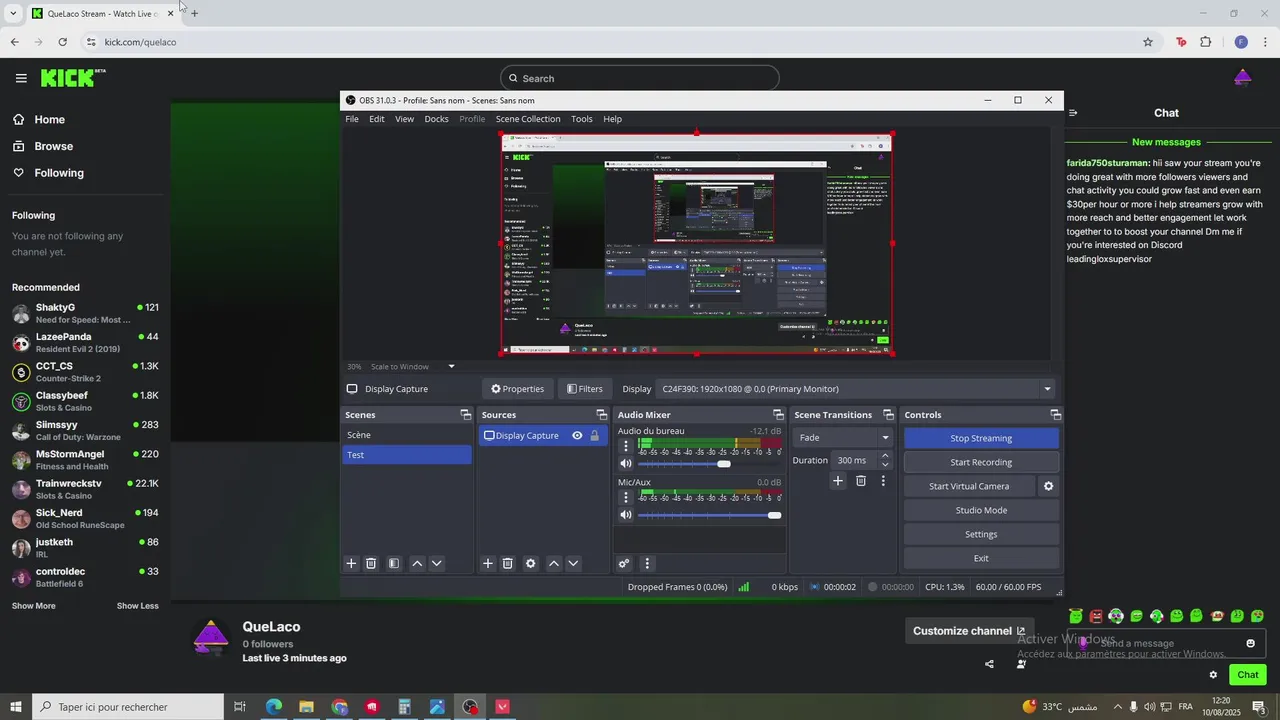This screenshot has height=720, width=1280.
Task: Toggle lock on Display Capture source
Action: pos(595,435)
